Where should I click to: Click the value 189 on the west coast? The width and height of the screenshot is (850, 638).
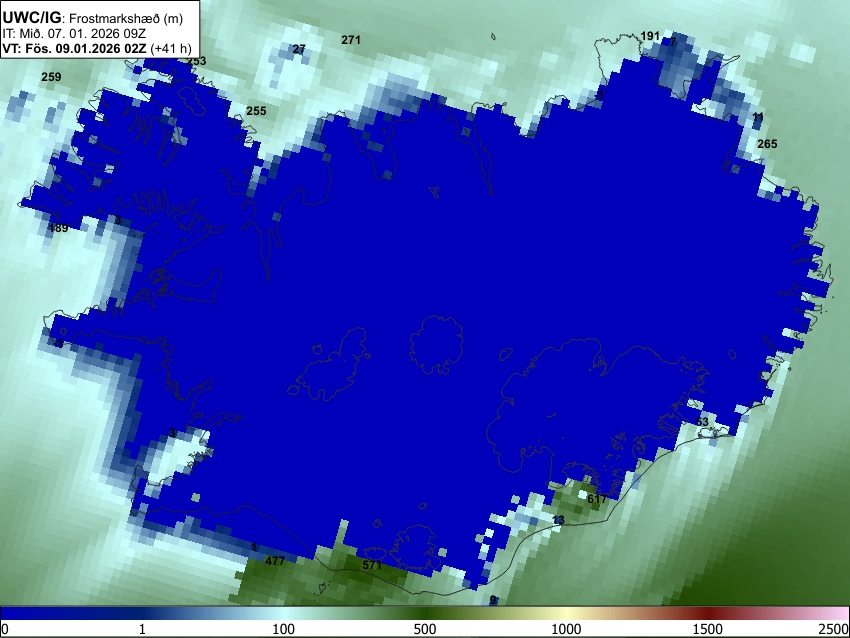[x=59, y=228]
